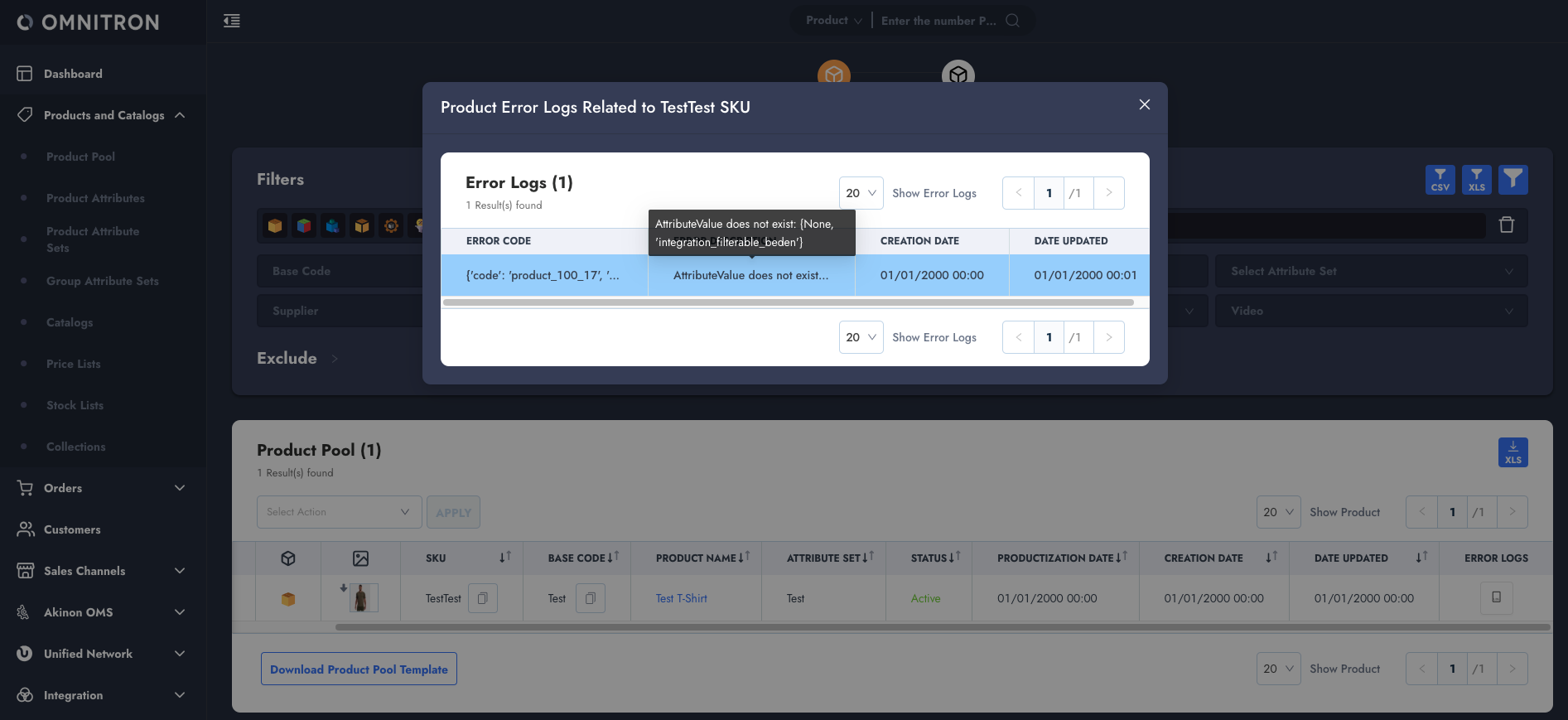1568x720 pixels.
Task: Open Dashboard from the sidebar
Action: pyautogui.click(x=73, y=74)
